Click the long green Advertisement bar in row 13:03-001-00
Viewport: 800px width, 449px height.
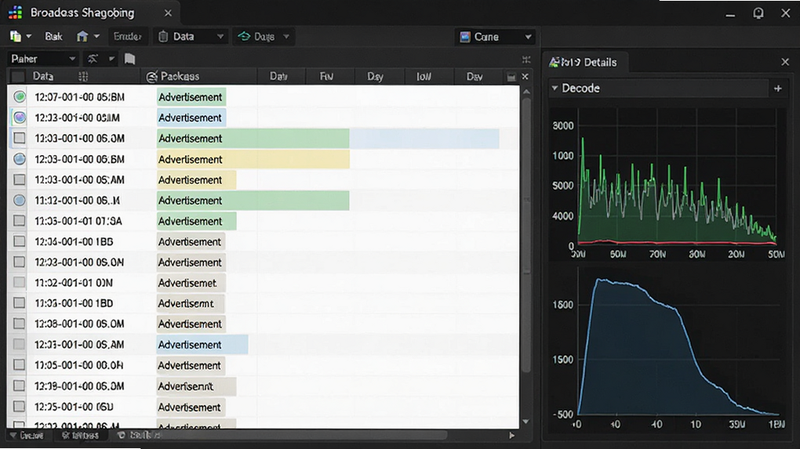pyautogui.click(x=253, y=138)
